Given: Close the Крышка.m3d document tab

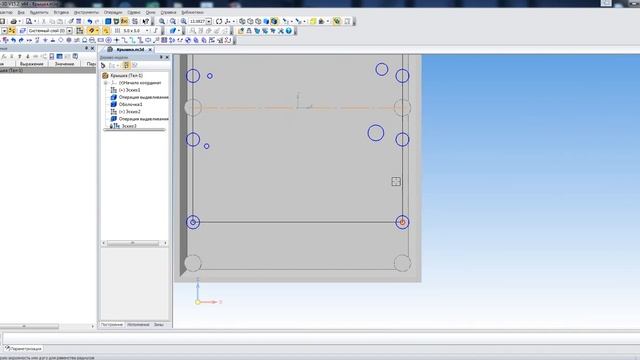Looking at the screenshot, I should pos(150,49).
